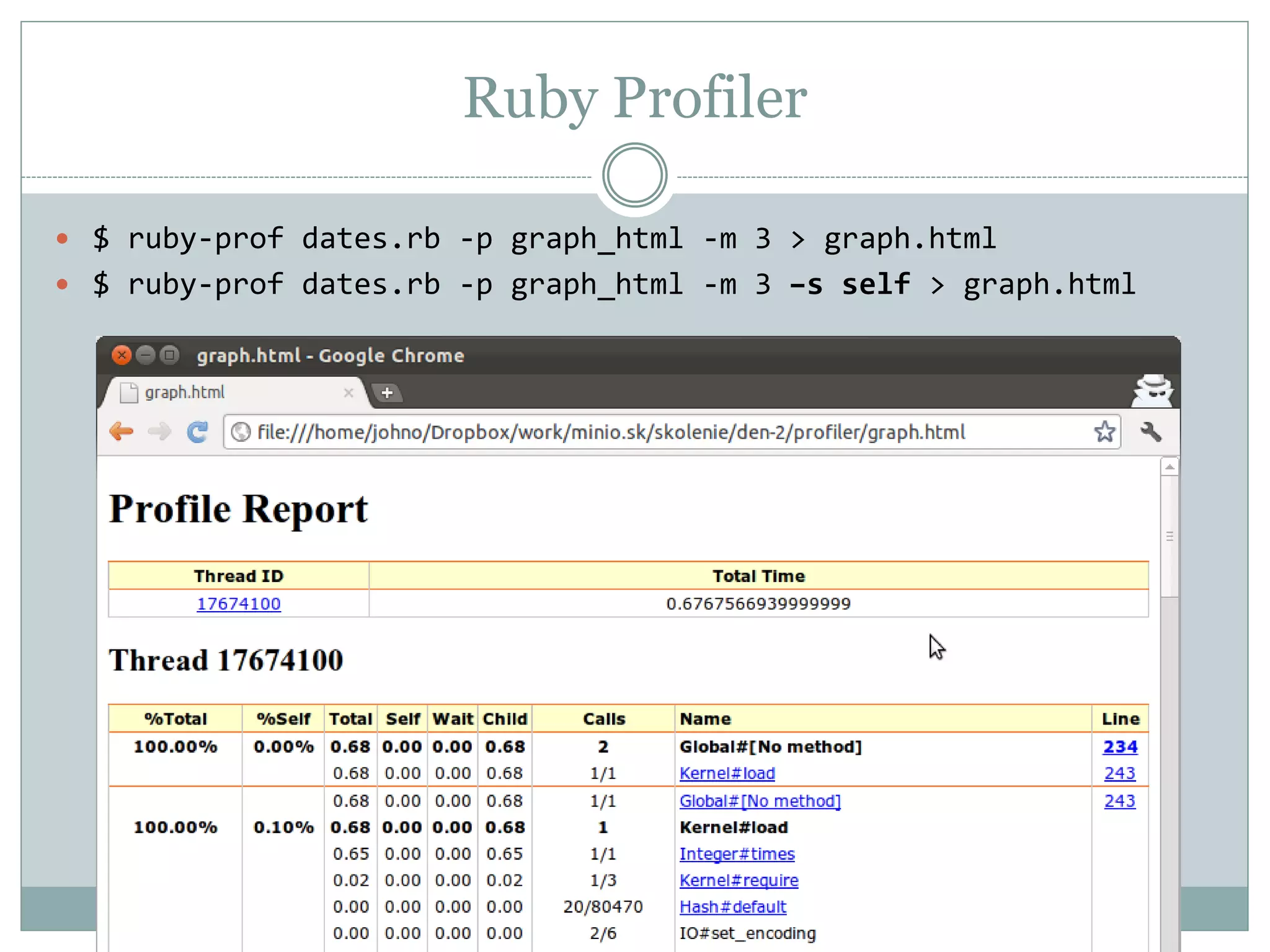Screen dimensions: 1270x952
Task: Click the Line column header
Action: (x=1121, y=719)
